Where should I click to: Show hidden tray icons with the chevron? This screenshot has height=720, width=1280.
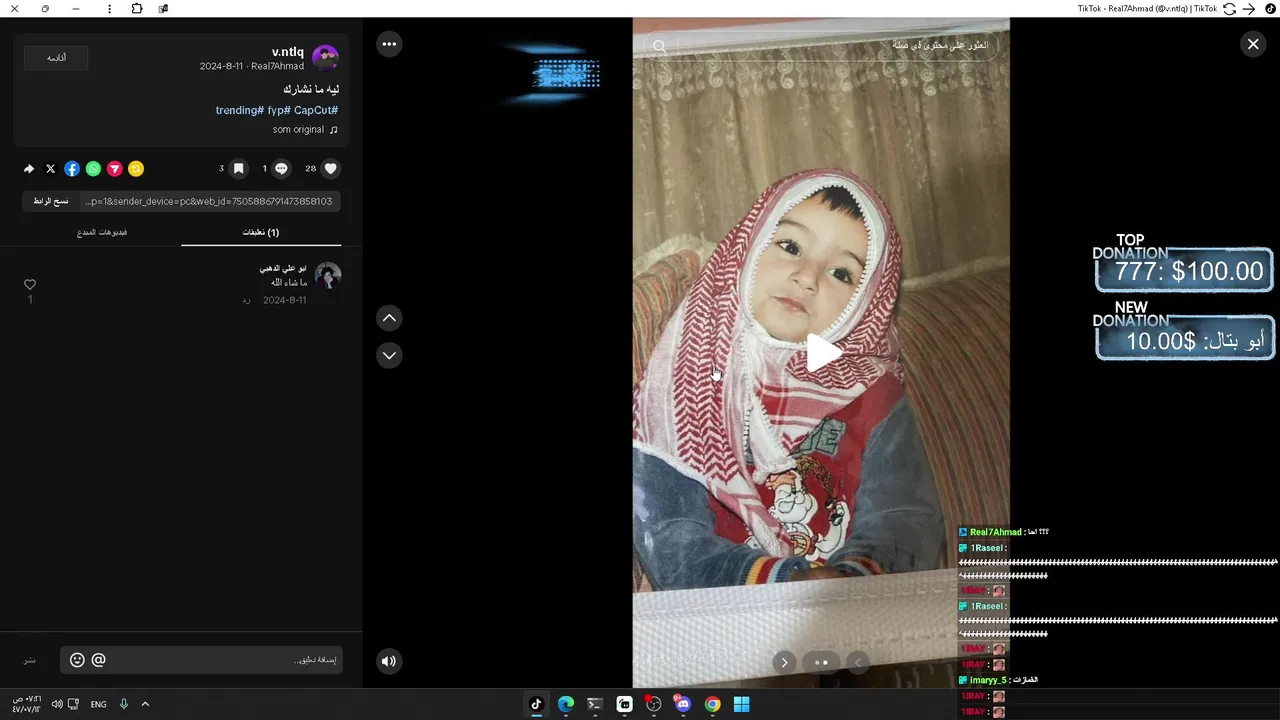tap(145, 704)
